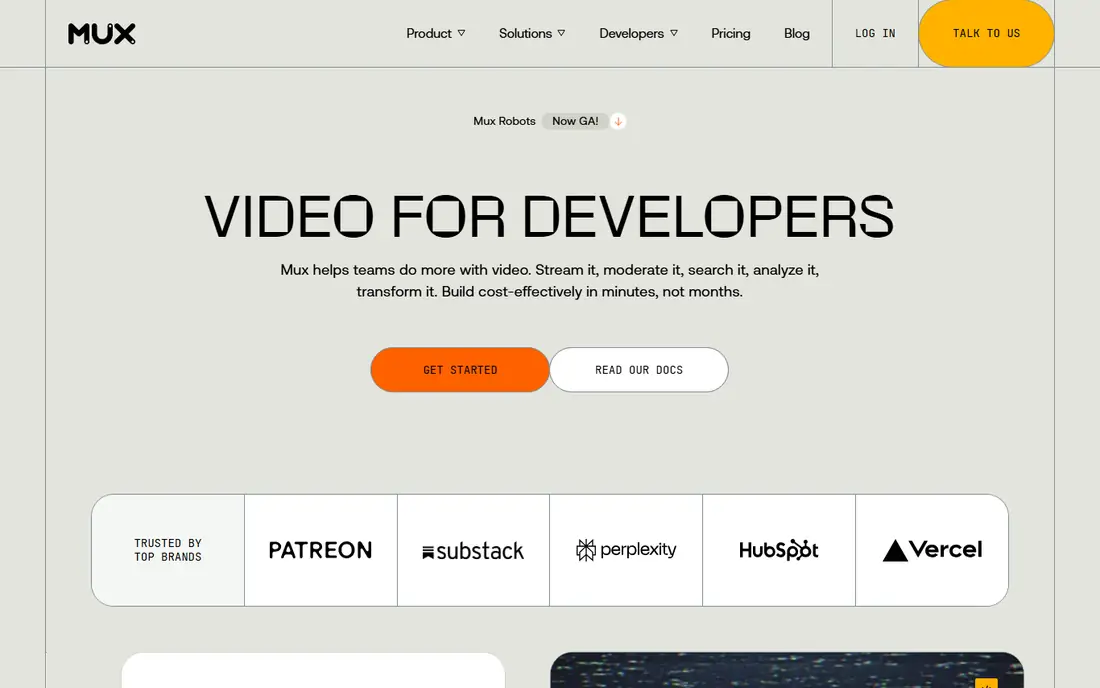
Task: Click the Patreon logo
Action: [321, 550]
